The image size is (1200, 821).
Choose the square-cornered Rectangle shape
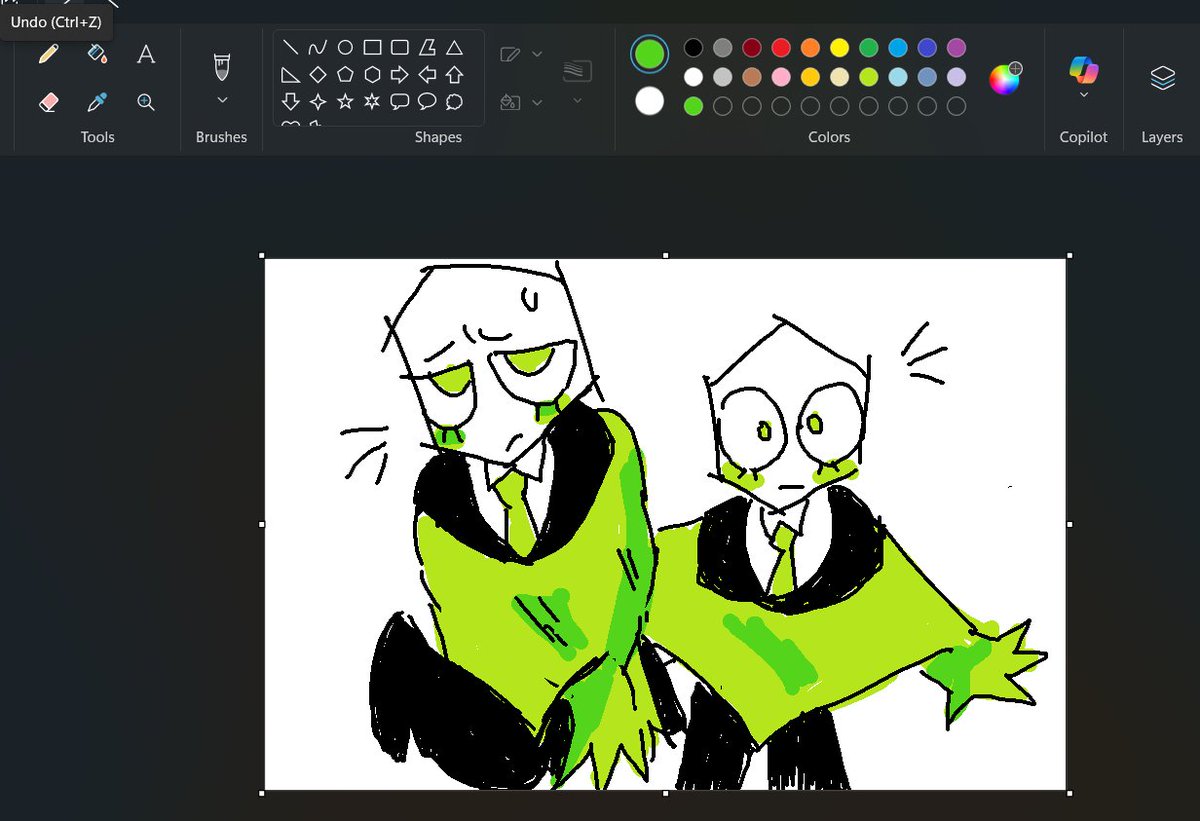[x=372, y=47]
